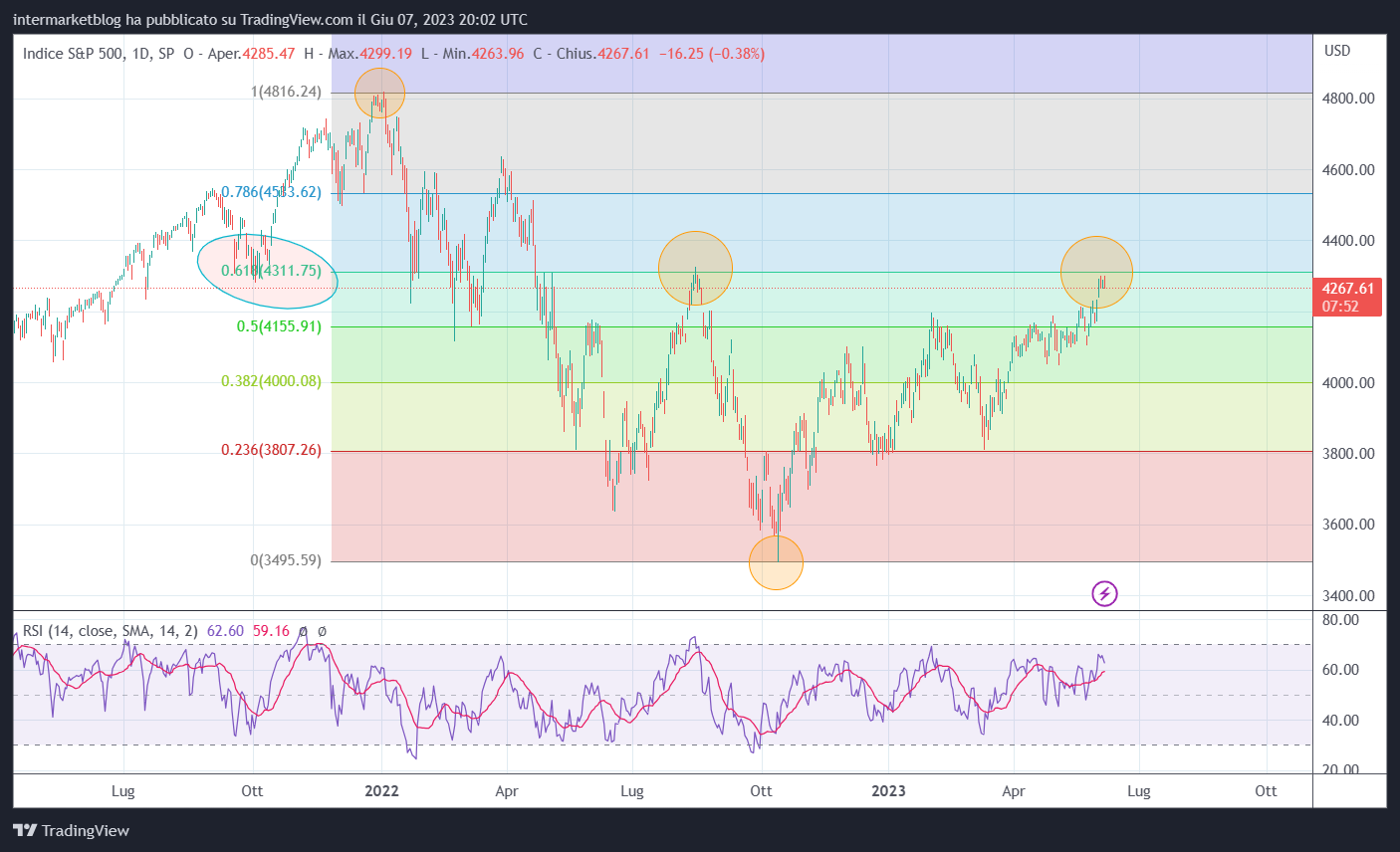This screenshot has width=1400, height=852.
Task: Click the 2023 label on the time axis
Action: tap(888, 791)
